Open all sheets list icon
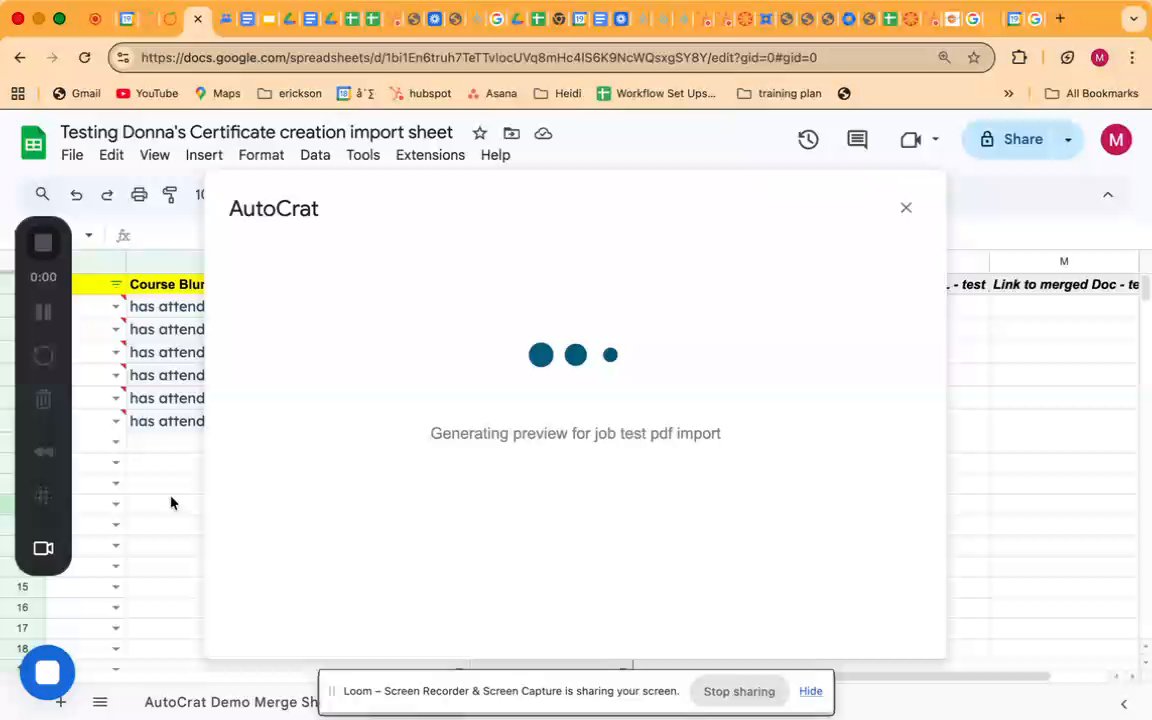Screen dimensions: 1152x720 [x=100, y=702]
